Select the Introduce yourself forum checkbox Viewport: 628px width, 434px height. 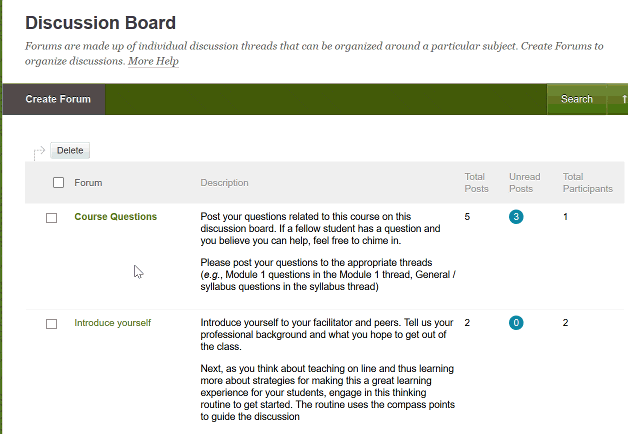pos(52,324)
